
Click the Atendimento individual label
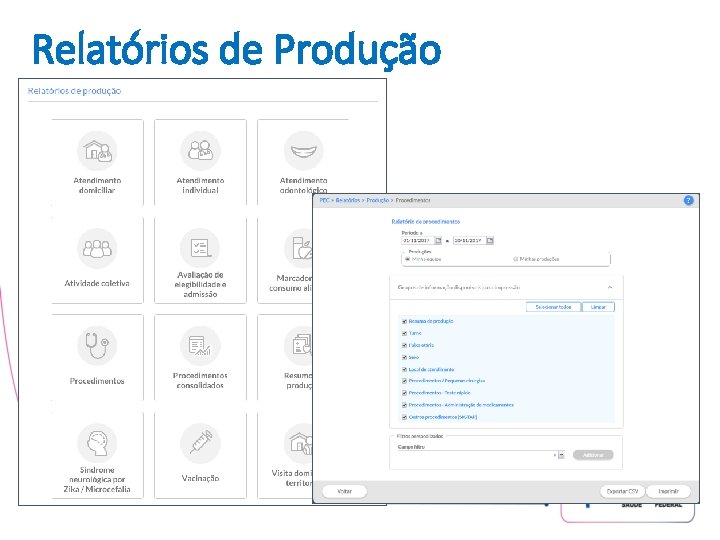point(200,185)
